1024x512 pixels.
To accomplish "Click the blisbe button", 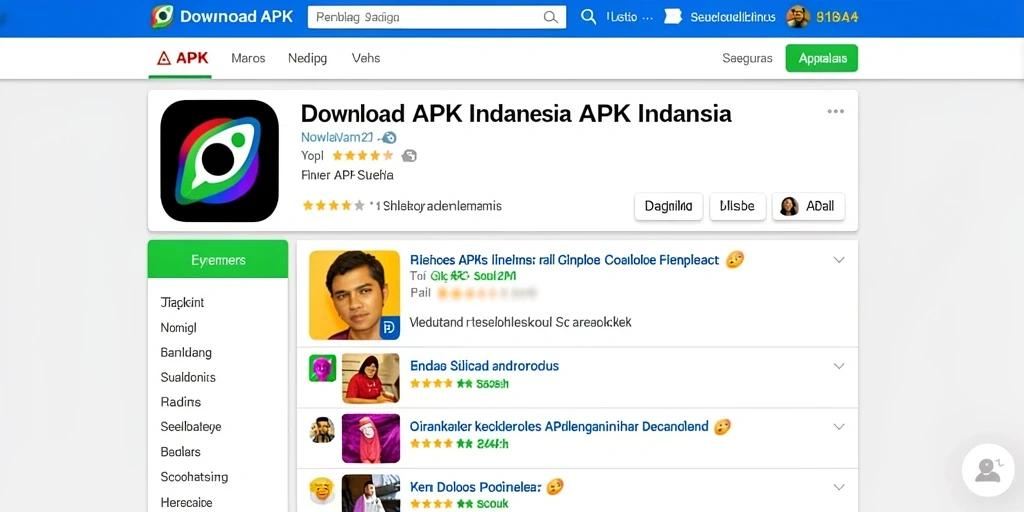I will pos(737,206).
